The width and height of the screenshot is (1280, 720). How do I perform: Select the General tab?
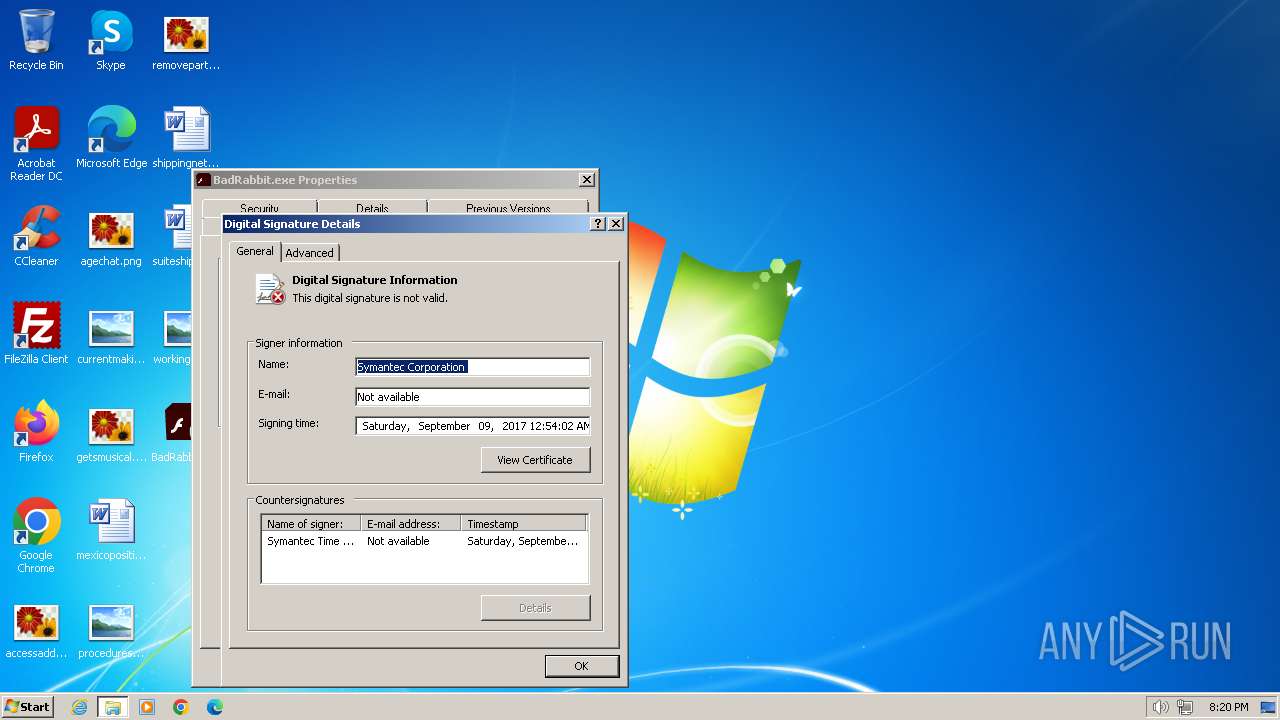coord(255,251)
